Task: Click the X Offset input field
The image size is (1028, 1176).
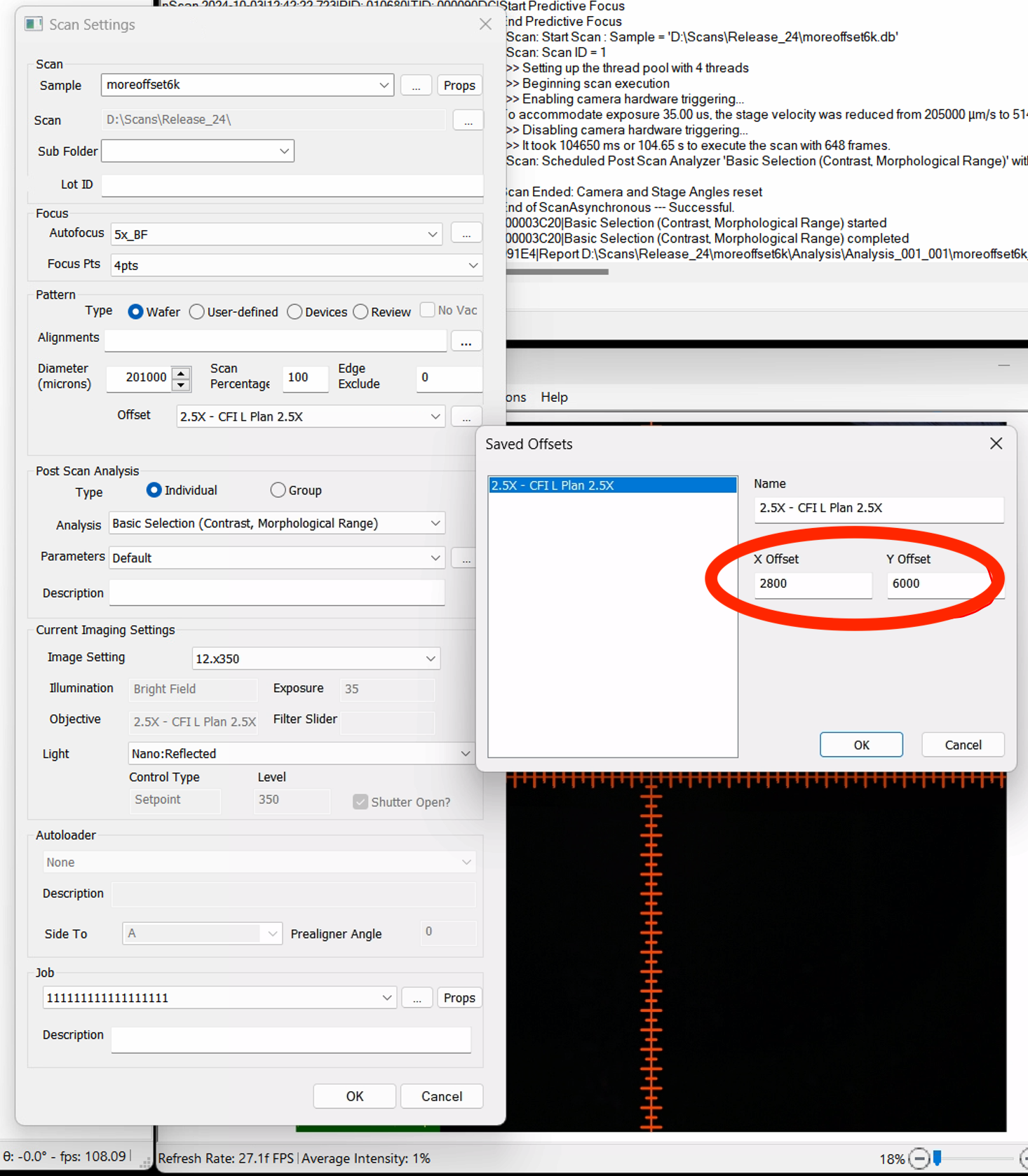Action: coord(812,584)
